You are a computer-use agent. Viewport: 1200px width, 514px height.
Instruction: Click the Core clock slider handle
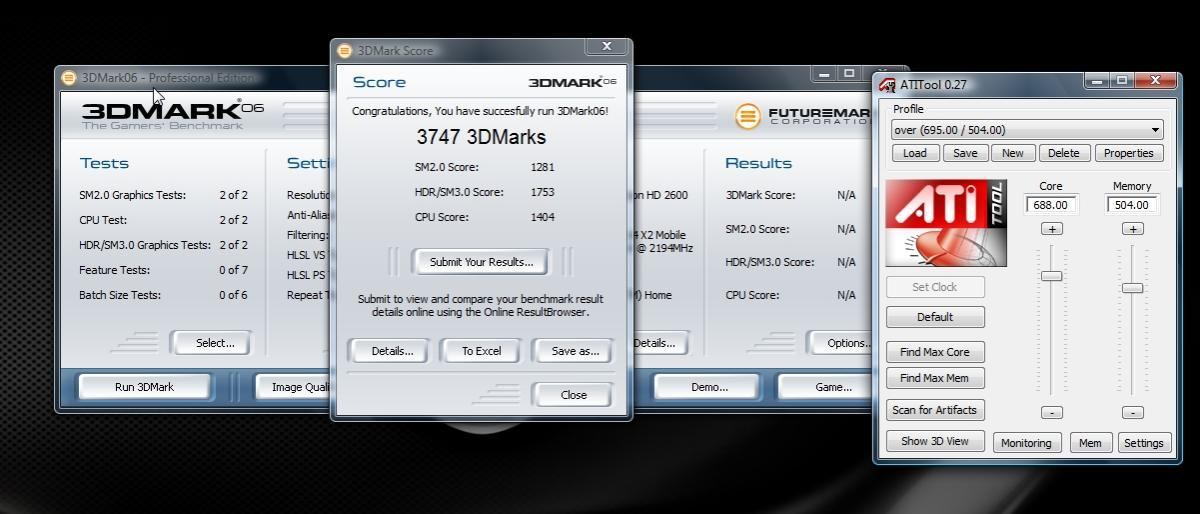point(1051,276)
